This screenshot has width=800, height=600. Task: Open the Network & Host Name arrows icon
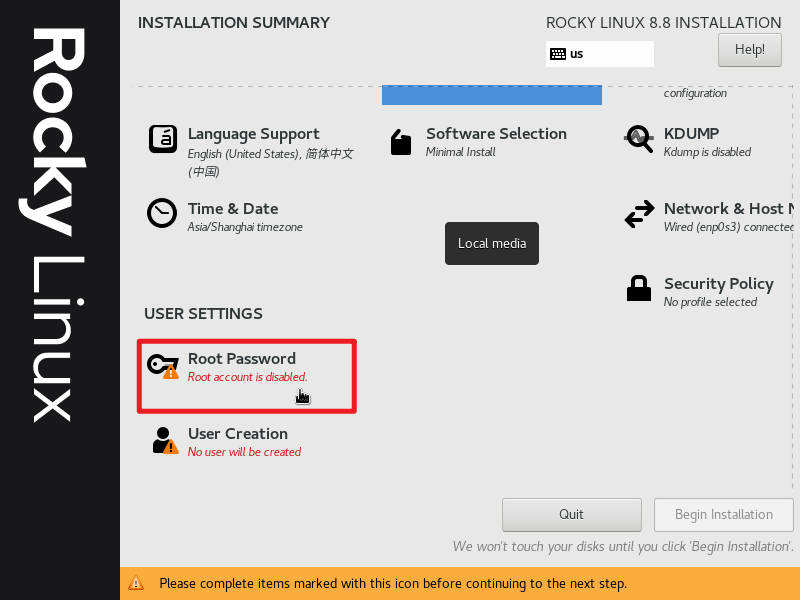click(639, 215)
